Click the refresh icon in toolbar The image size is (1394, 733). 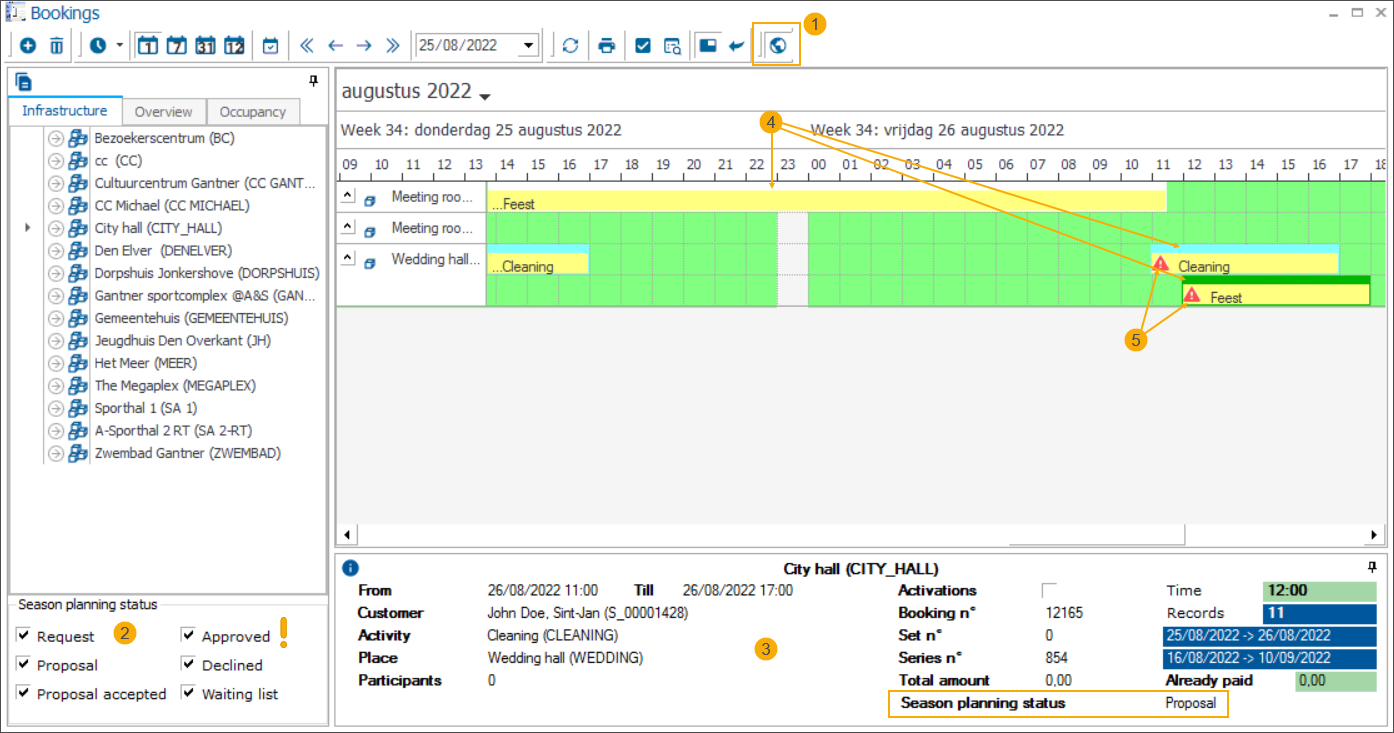(x=570, y=46)
